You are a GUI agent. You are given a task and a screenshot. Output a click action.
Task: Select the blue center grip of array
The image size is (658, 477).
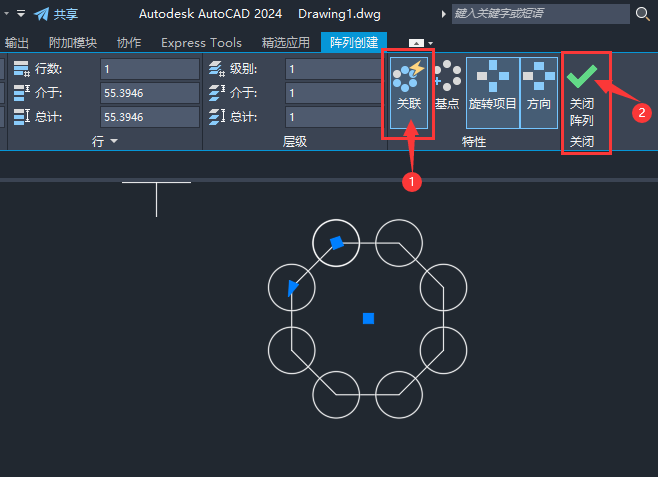pos(368,318)
